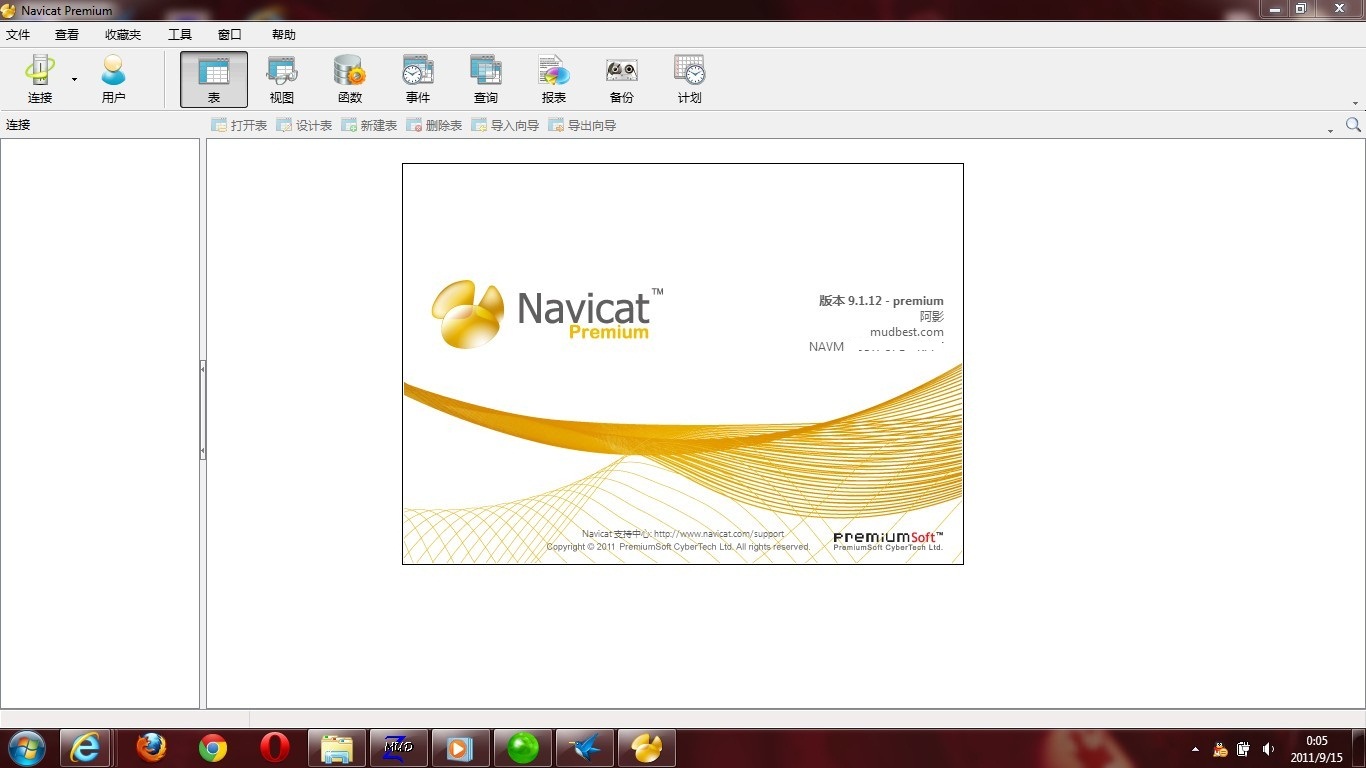Click the magnifier search icon

click(1353, 125)
